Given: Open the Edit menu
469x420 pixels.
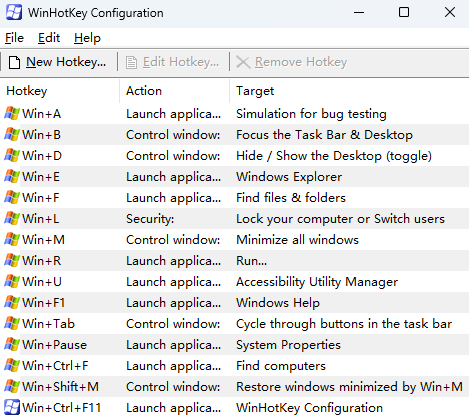Looking at the screenshot, I should (x=49, y=38).
